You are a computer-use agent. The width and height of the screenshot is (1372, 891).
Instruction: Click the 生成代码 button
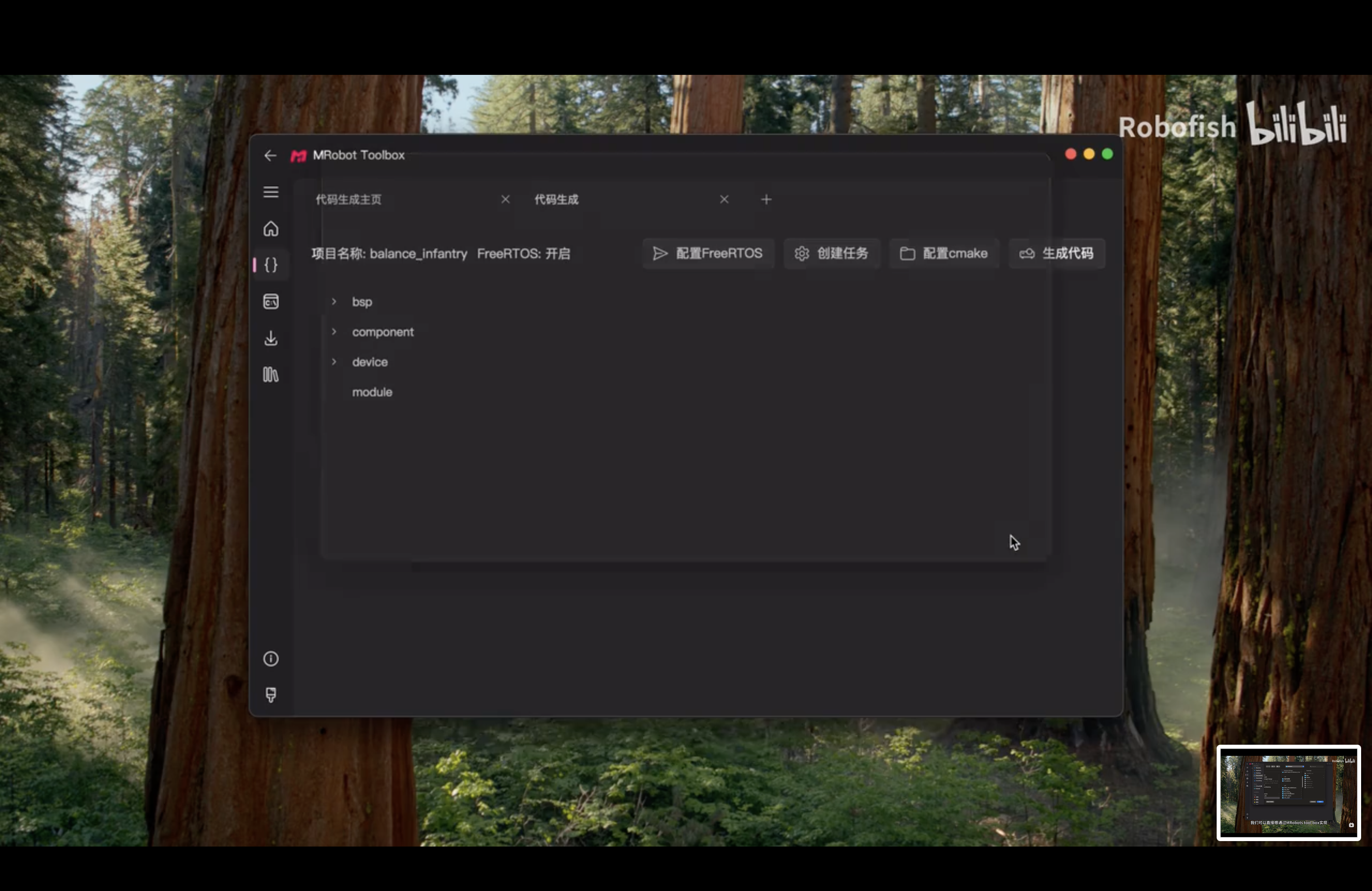point(1057,254)
